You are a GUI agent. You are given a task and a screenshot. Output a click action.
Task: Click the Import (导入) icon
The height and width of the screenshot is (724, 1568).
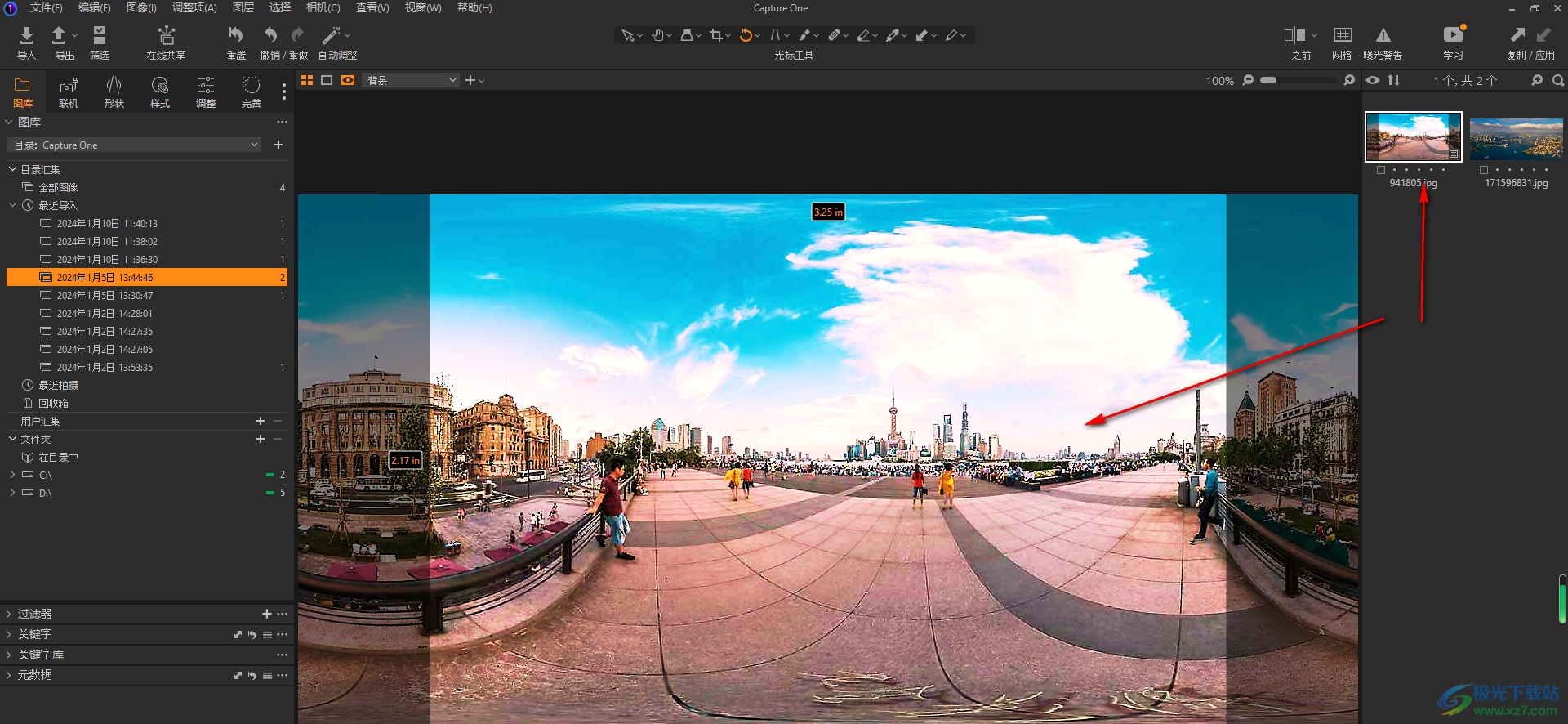[x=27, y=35]
